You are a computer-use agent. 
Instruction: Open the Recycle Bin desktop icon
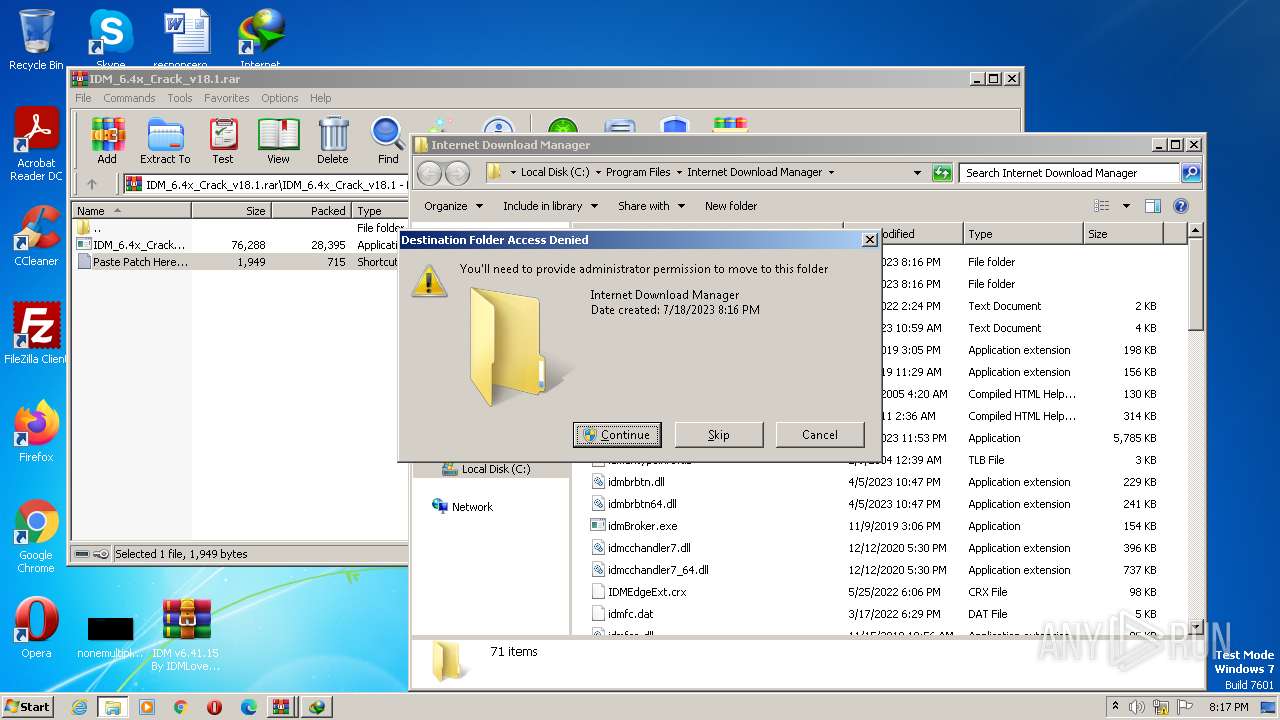(x=36, y=39)
